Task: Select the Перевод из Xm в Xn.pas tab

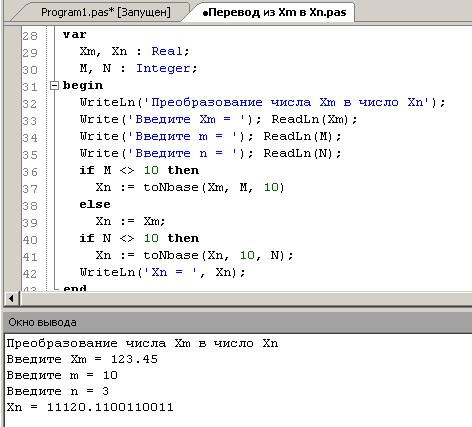Action: (274, 12)
